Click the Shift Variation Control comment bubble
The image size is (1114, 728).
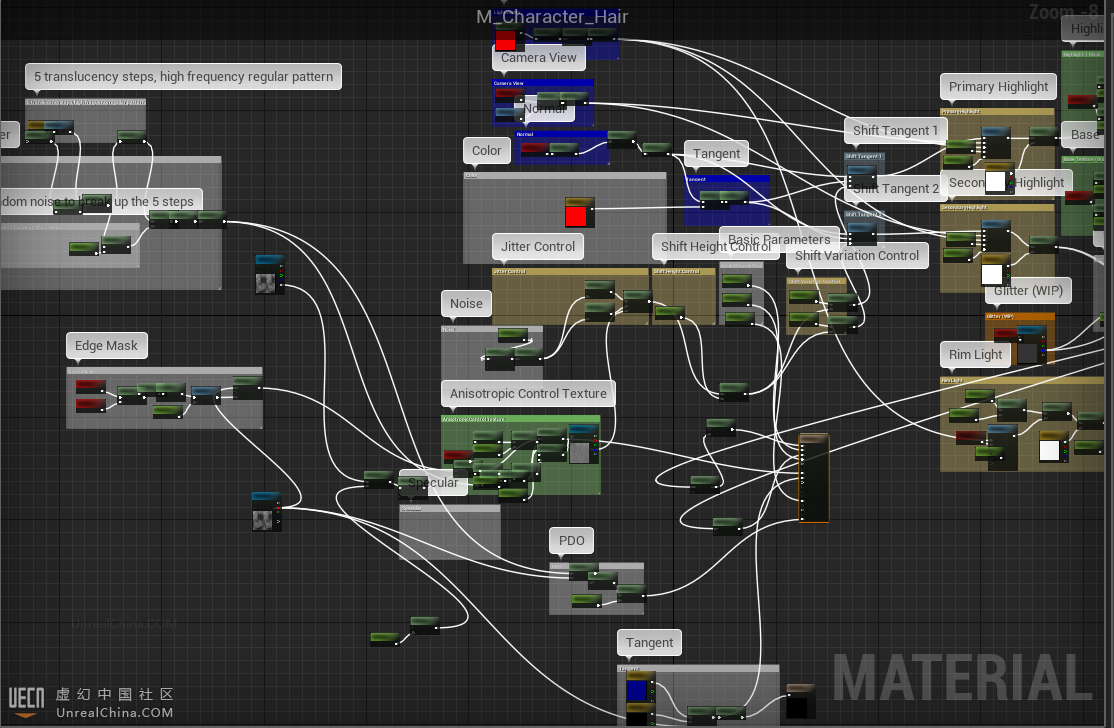click(x=856, y=256)
